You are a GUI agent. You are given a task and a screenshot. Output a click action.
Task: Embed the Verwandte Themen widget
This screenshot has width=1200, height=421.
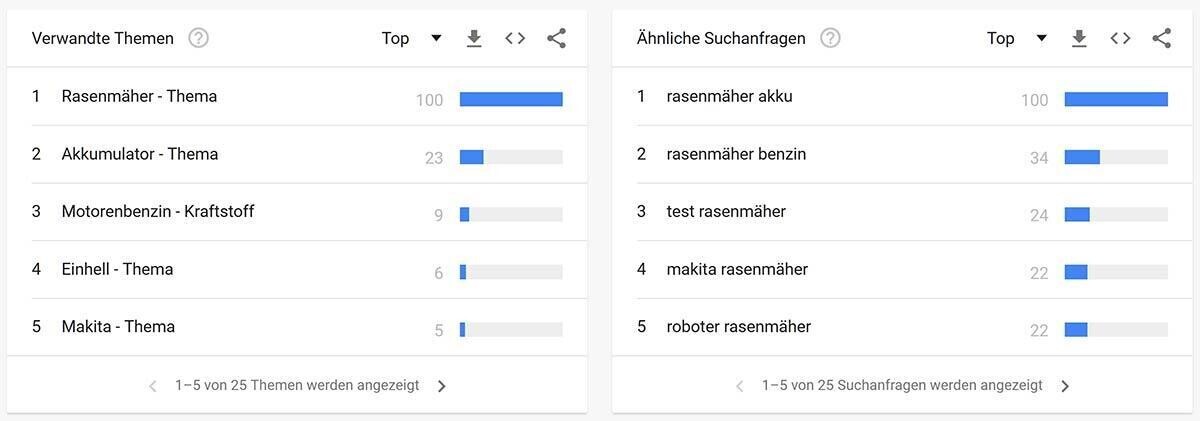(x=515, y=38)
